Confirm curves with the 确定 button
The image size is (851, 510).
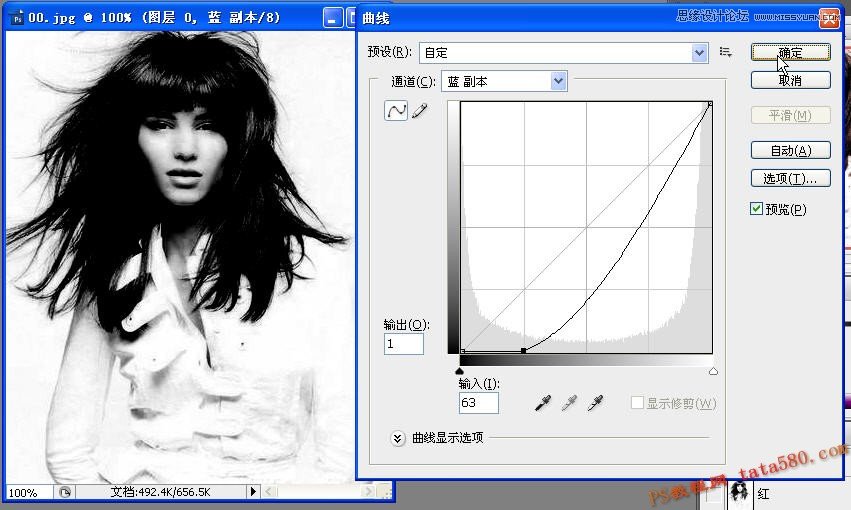point(790,52)
